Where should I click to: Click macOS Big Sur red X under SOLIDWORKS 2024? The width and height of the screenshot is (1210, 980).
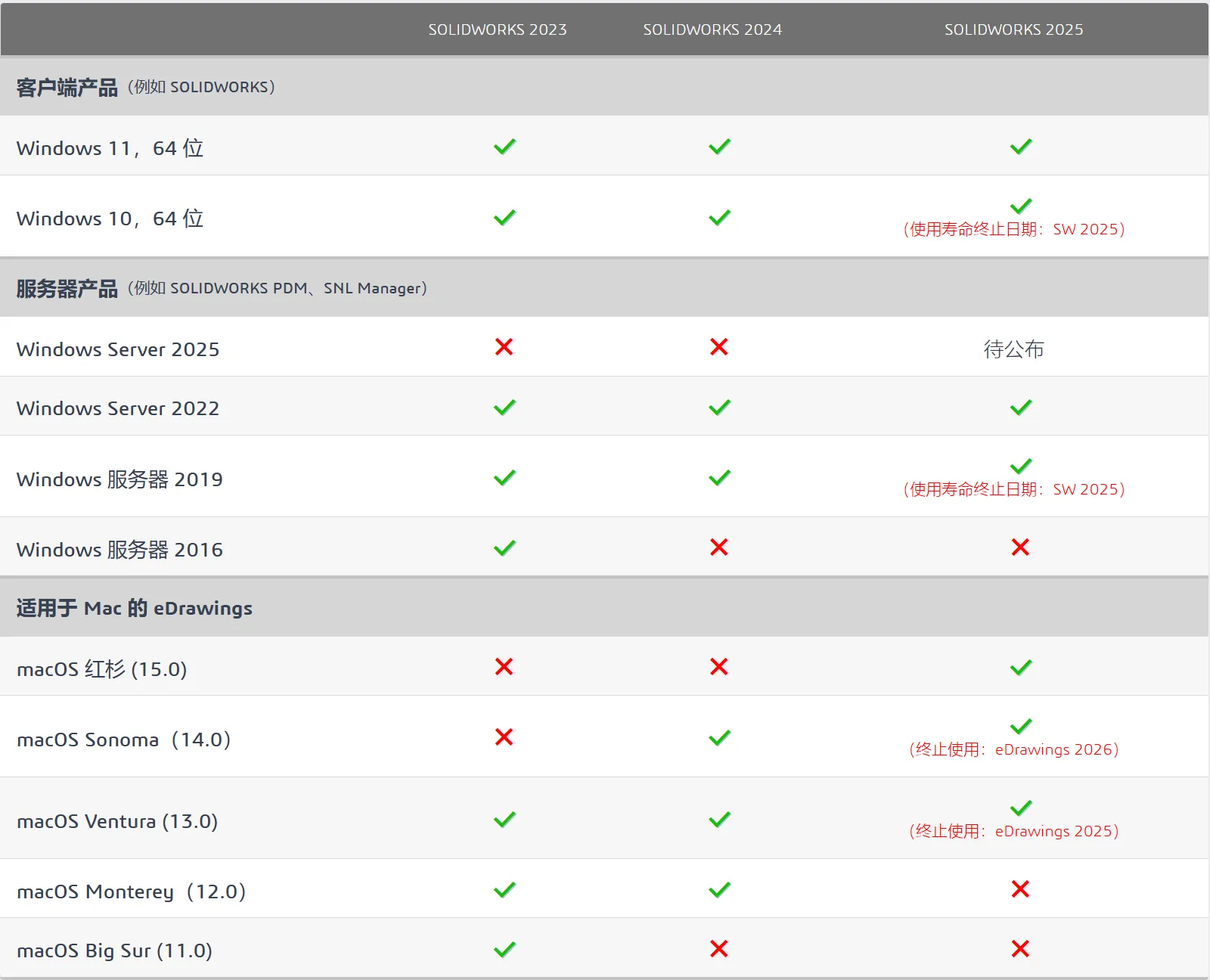point(718,949)
